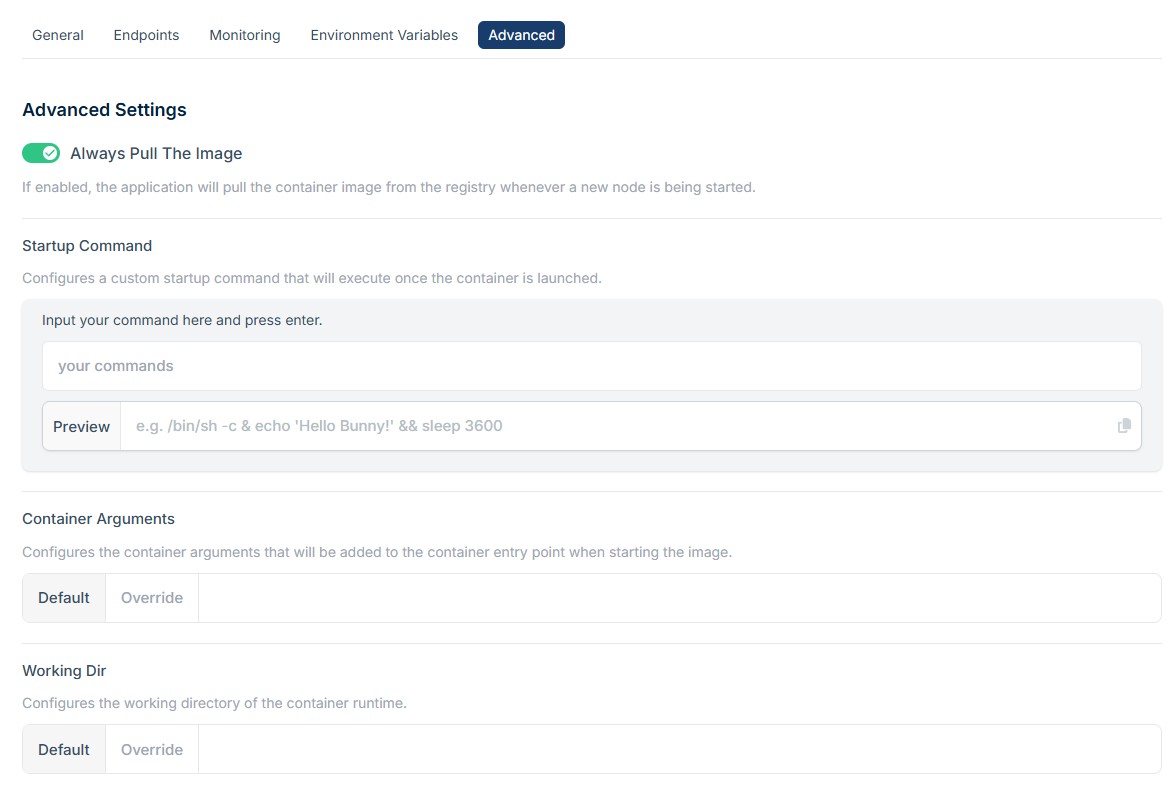1174x807 pixels.
Task: Click the Advanced Settings heading
Action: (104, 110)
